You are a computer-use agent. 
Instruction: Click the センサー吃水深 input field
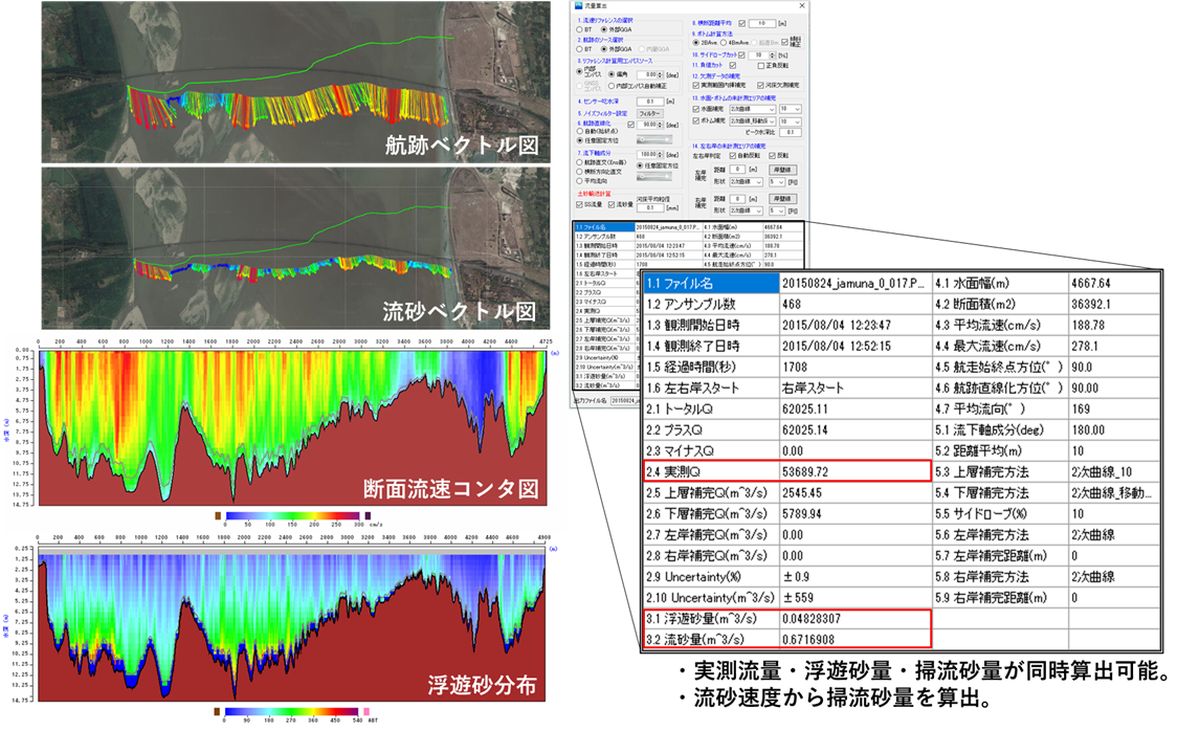point(650,102)
